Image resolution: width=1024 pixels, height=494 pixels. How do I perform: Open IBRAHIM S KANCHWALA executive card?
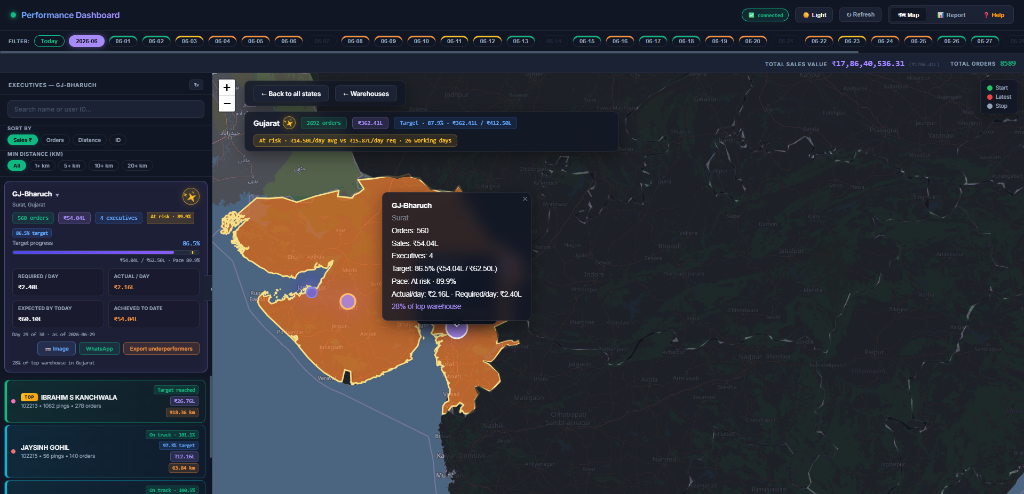click(105, 402)
